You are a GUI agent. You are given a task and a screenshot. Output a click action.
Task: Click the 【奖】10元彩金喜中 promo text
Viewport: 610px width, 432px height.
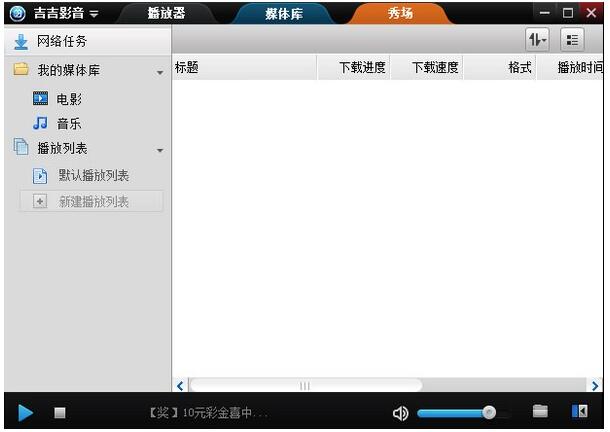click(x=209, y=413)
